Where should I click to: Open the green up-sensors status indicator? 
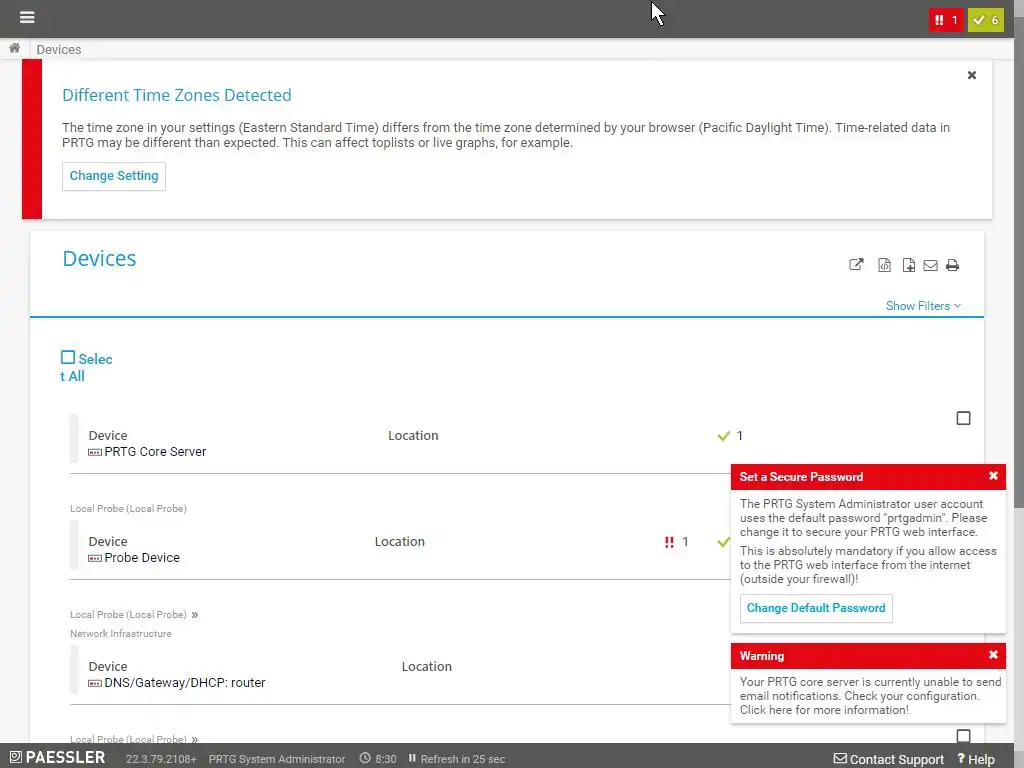tap(985, 20)
